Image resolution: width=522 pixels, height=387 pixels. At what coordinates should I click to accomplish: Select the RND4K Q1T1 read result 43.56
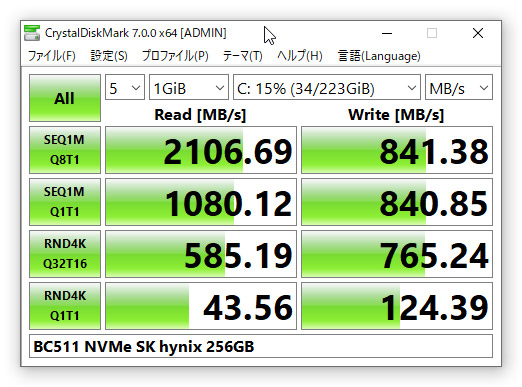[201, 306]
